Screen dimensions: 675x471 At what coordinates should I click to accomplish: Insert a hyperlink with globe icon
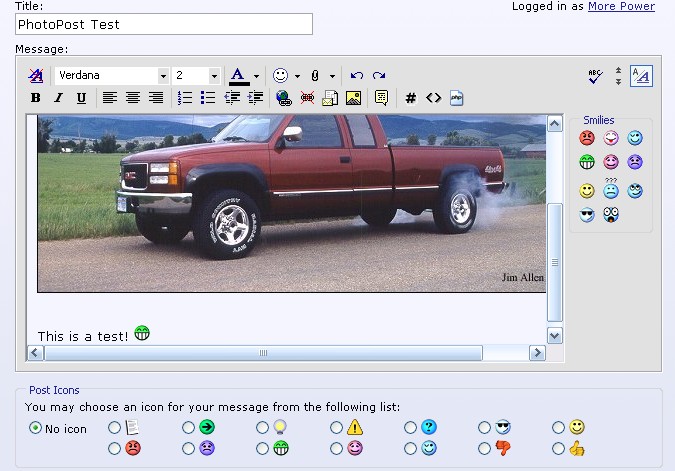283,98
